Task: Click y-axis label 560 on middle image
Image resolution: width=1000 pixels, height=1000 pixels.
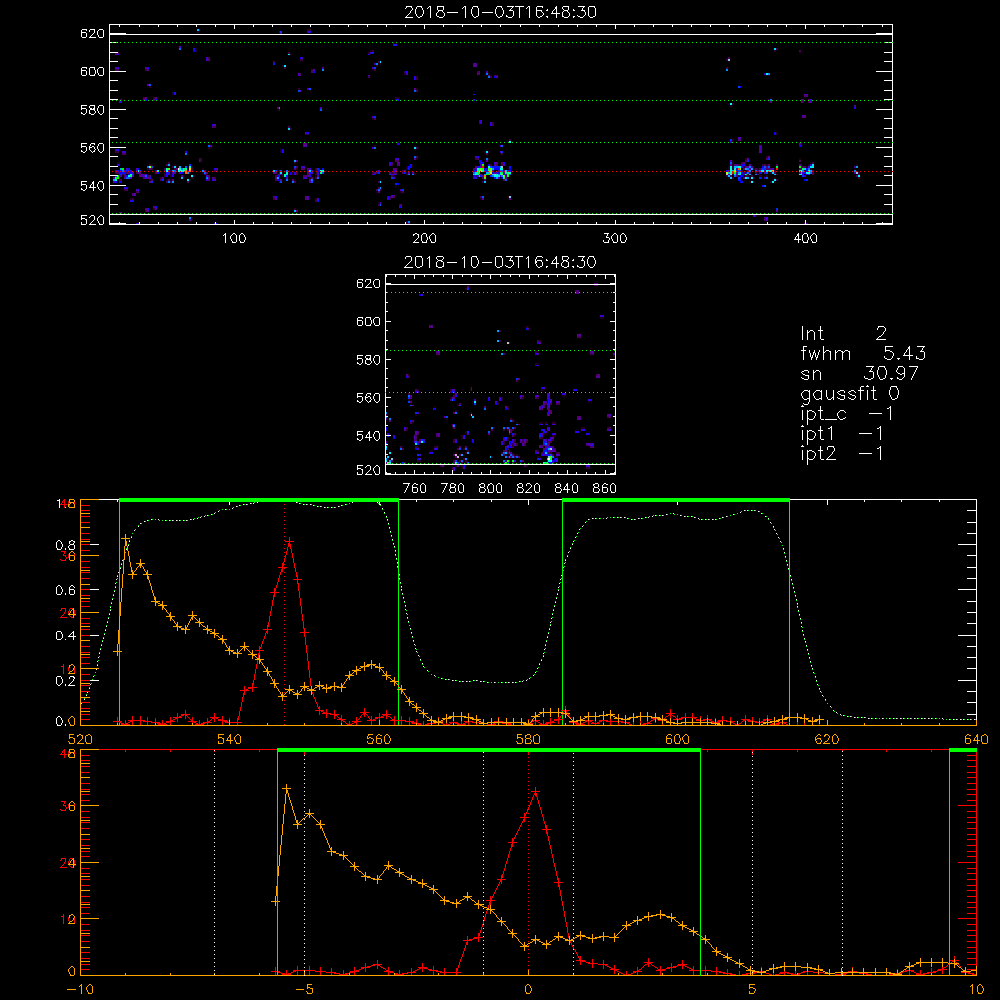Action: point(368,398)
